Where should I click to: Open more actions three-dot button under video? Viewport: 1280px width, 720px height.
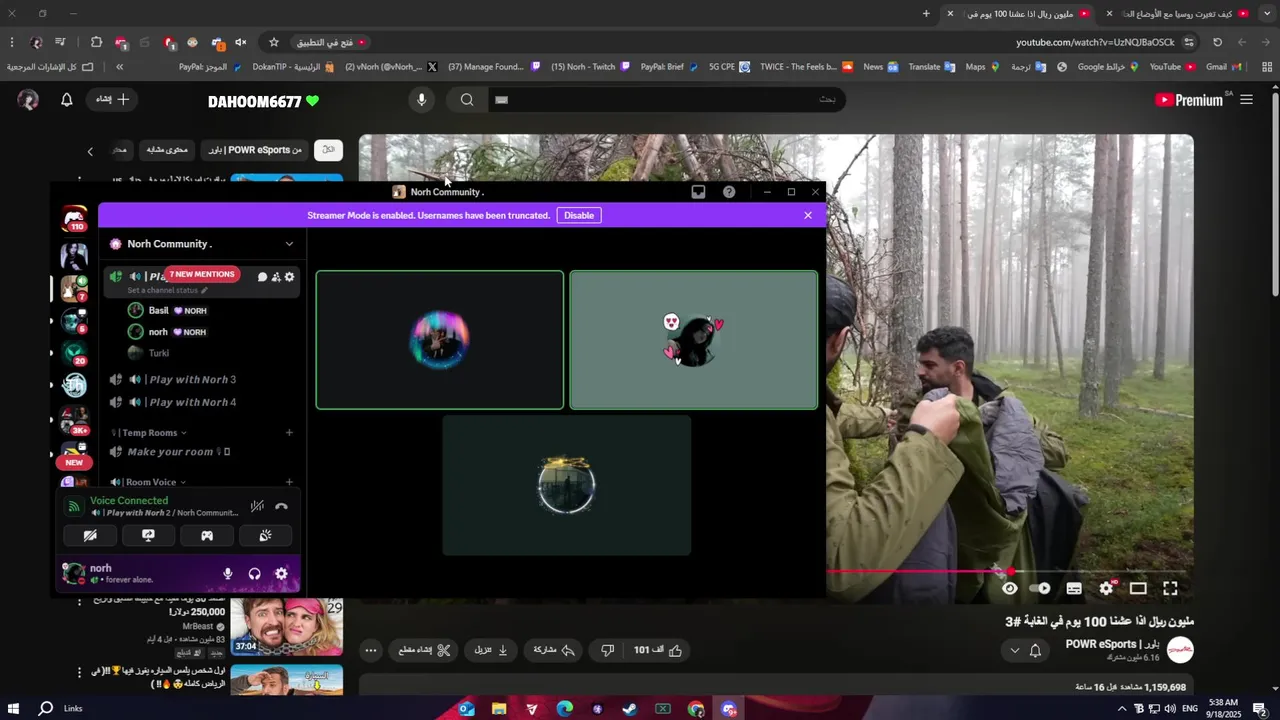click(x=370, y=650)
